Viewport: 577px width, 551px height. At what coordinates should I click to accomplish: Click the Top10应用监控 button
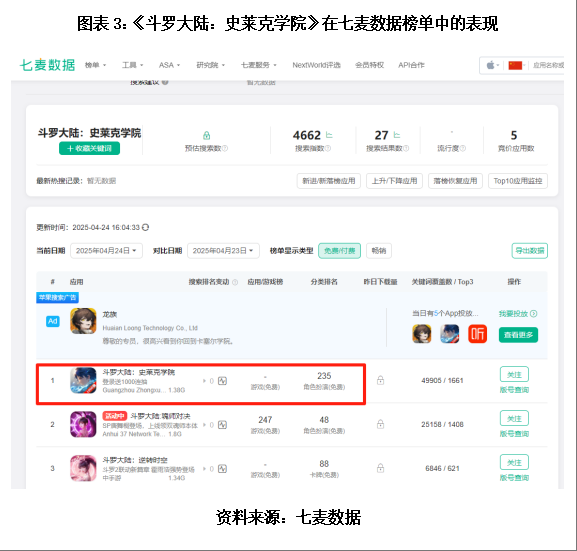coord(518,181)
